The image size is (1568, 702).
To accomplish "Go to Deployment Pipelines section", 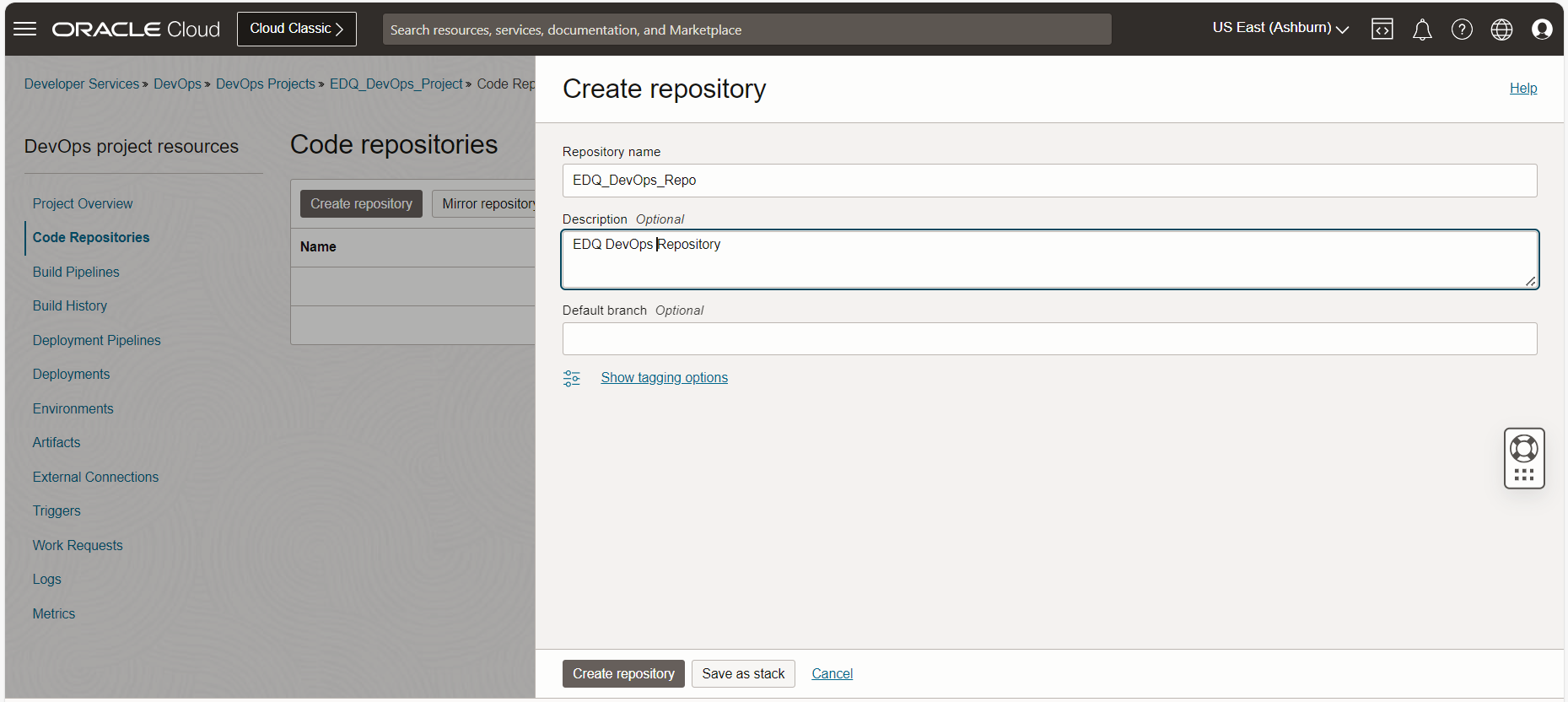I will tap(96, 340).
